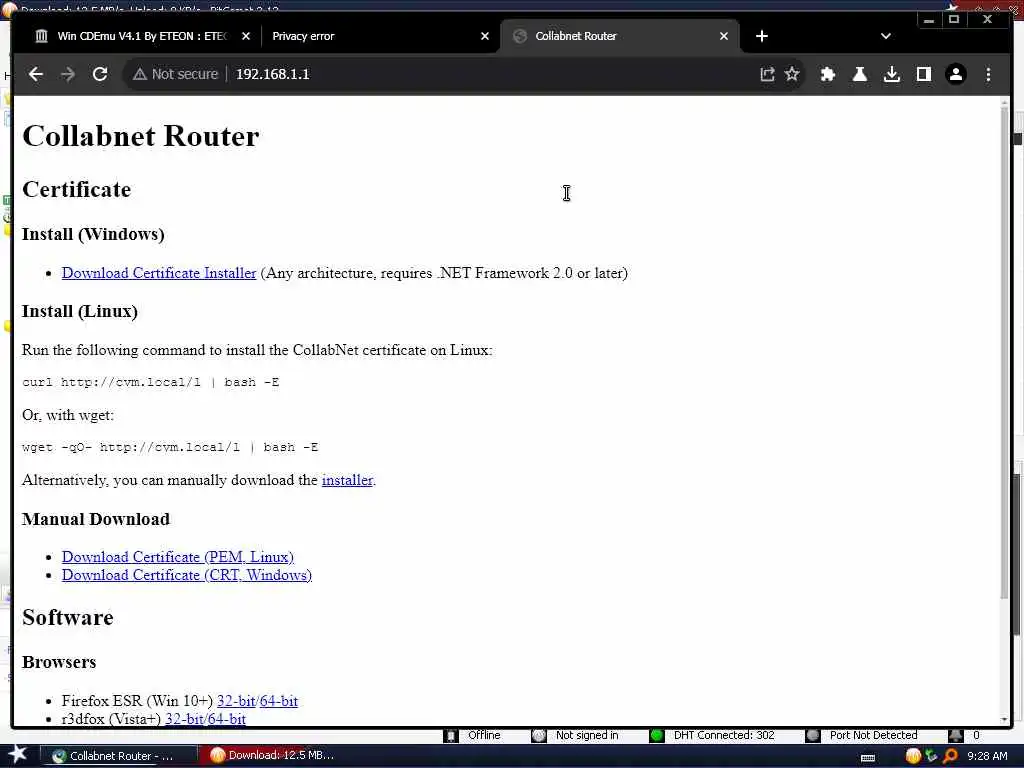This screenshot has height=768, width=1024.
Task: Open the taskbar start star button
Action: pyautogui.click(x=18, y=755)
